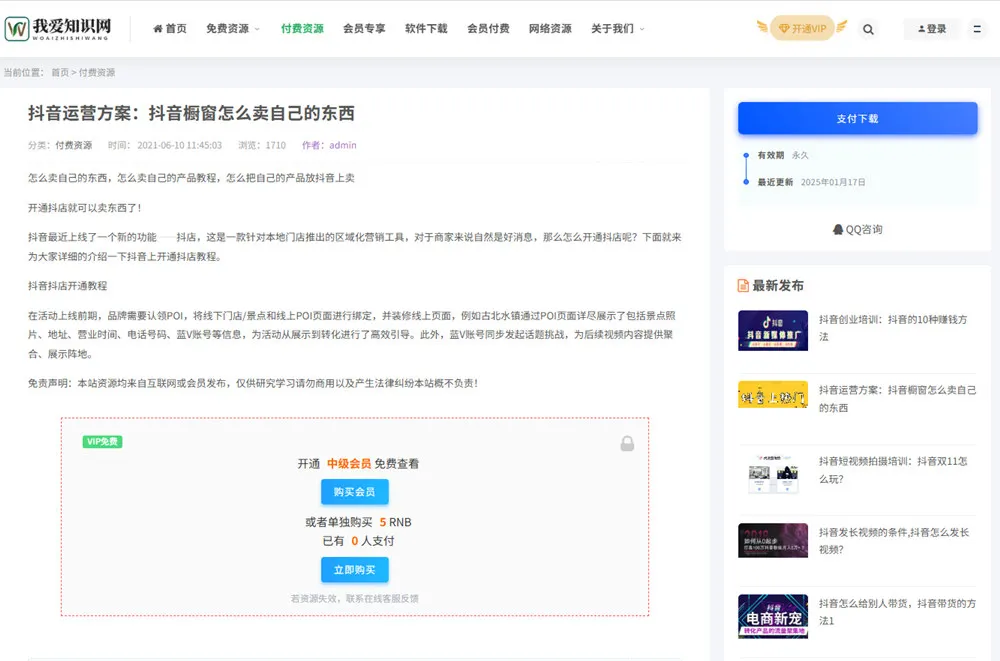Open the 付费资源 nav item
Screen dimensions: 1000x661
[x=302, y=29]
